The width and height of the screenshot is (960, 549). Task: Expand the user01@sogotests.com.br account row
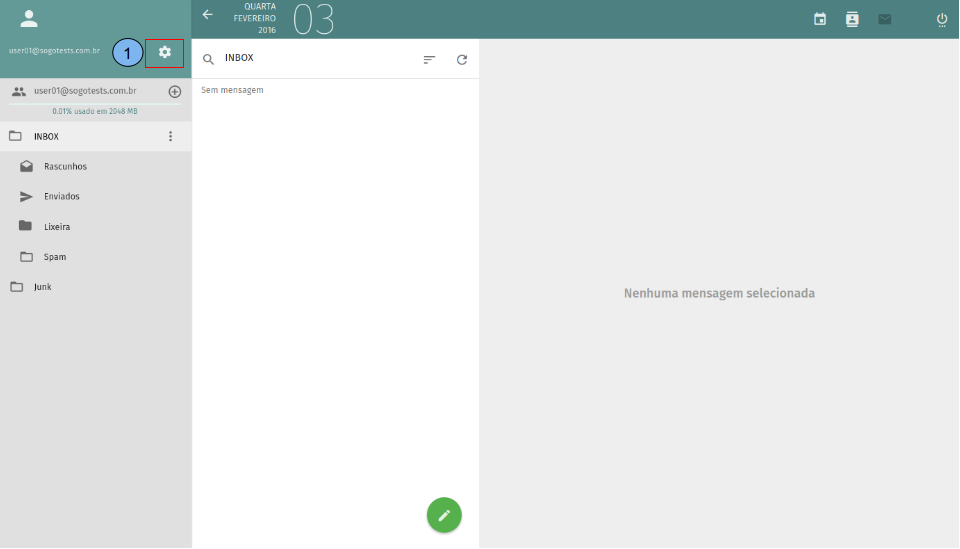[84, 91]
